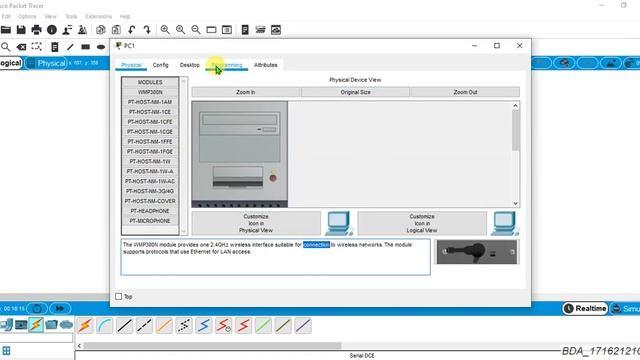Image resolution: width=640 pixels, height=360 pixels.
Task: Open the View menu
Action: [x=50, y=16]
